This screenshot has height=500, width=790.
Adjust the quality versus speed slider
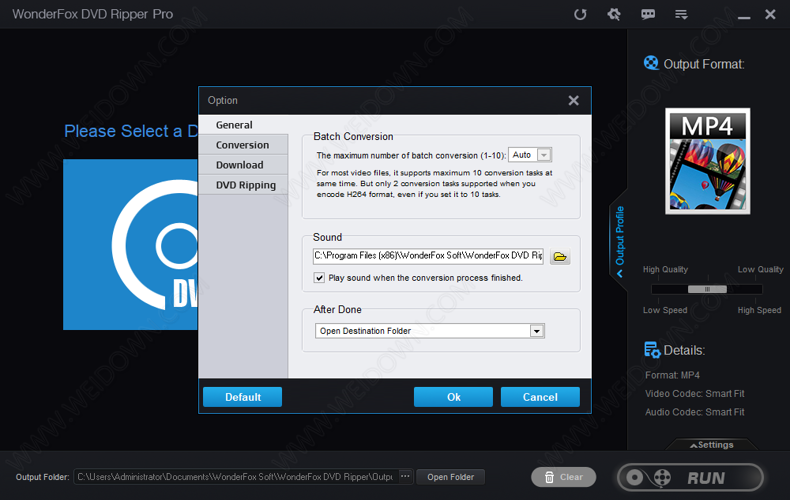point(708,289)
